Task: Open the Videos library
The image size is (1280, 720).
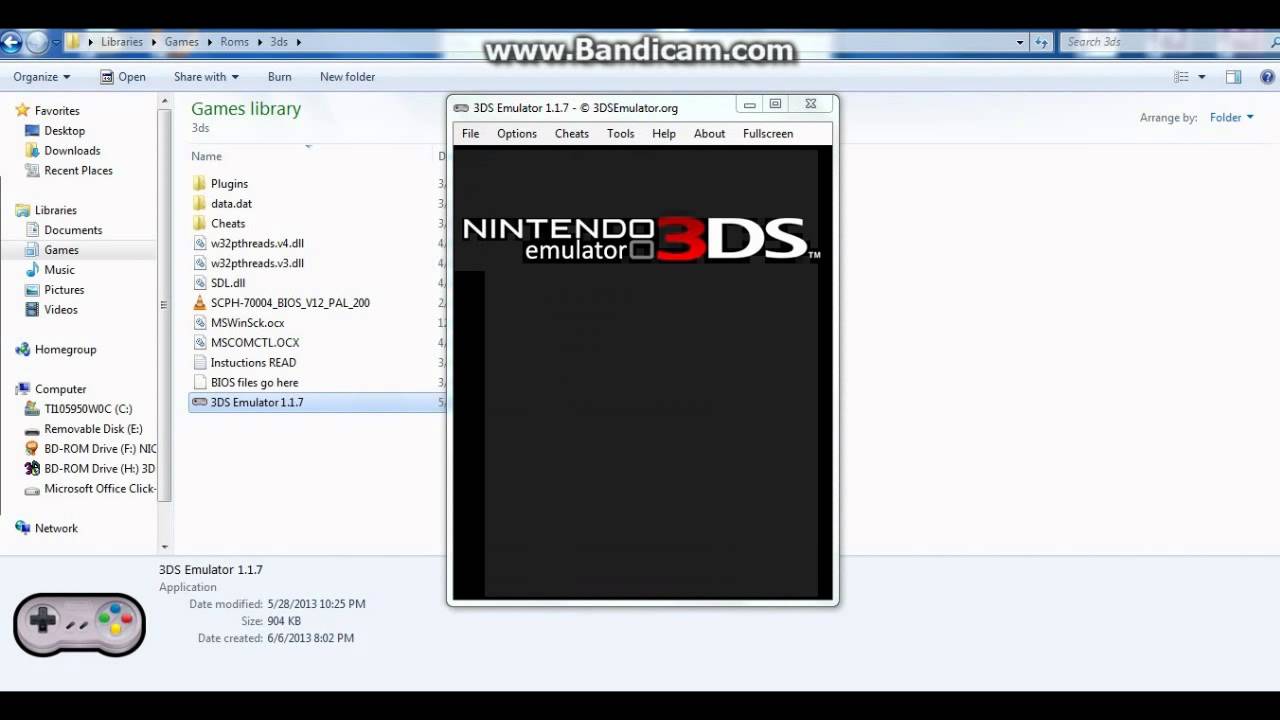Action: click(x=60, y=310)
